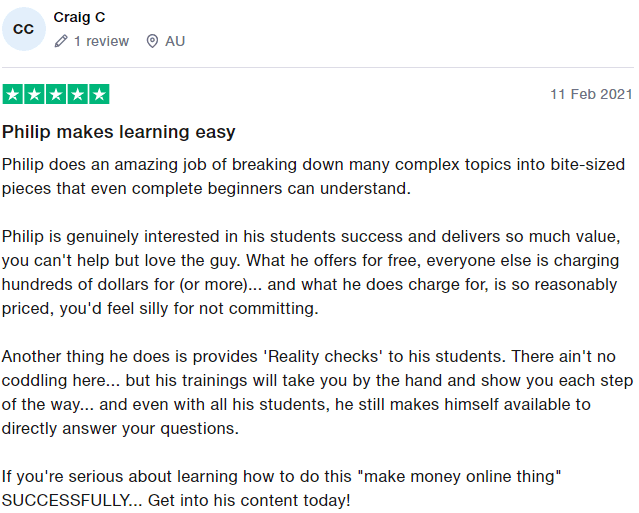
Task: Click the divider line under reviewer header
Action: click(318, 67)
